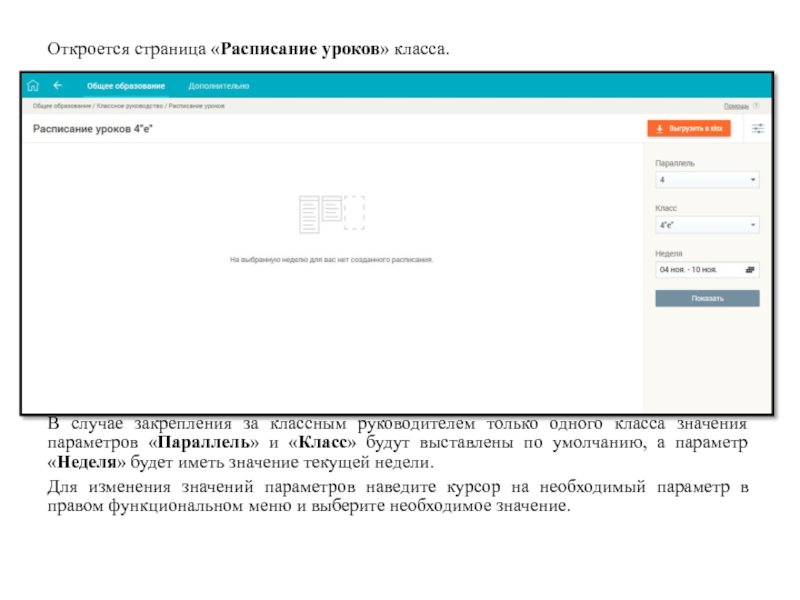The height and width of the screenshot is (600, 800).
Task: Click Выгрузить в xlsx export button
Action: (689, 129)
